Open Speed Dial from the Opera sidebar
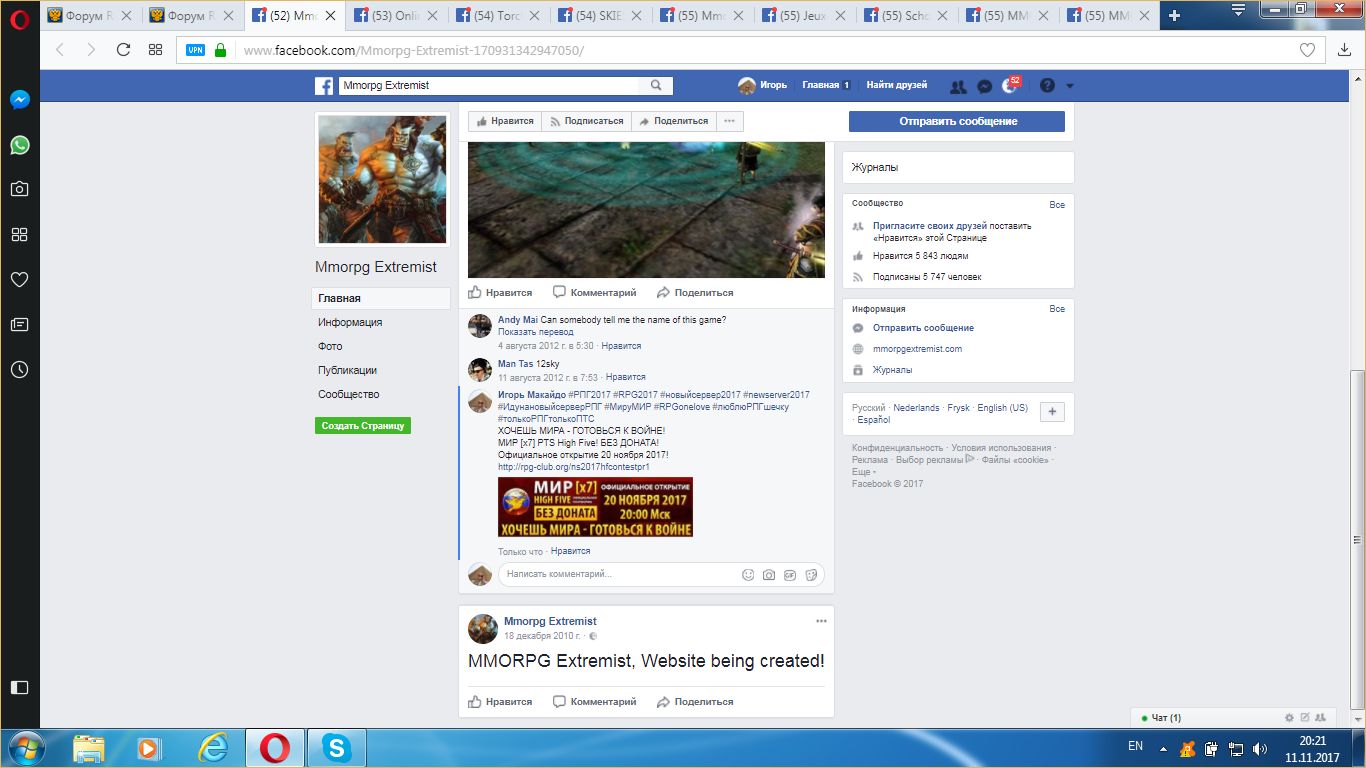1366x768 pixels. point(19,234)
